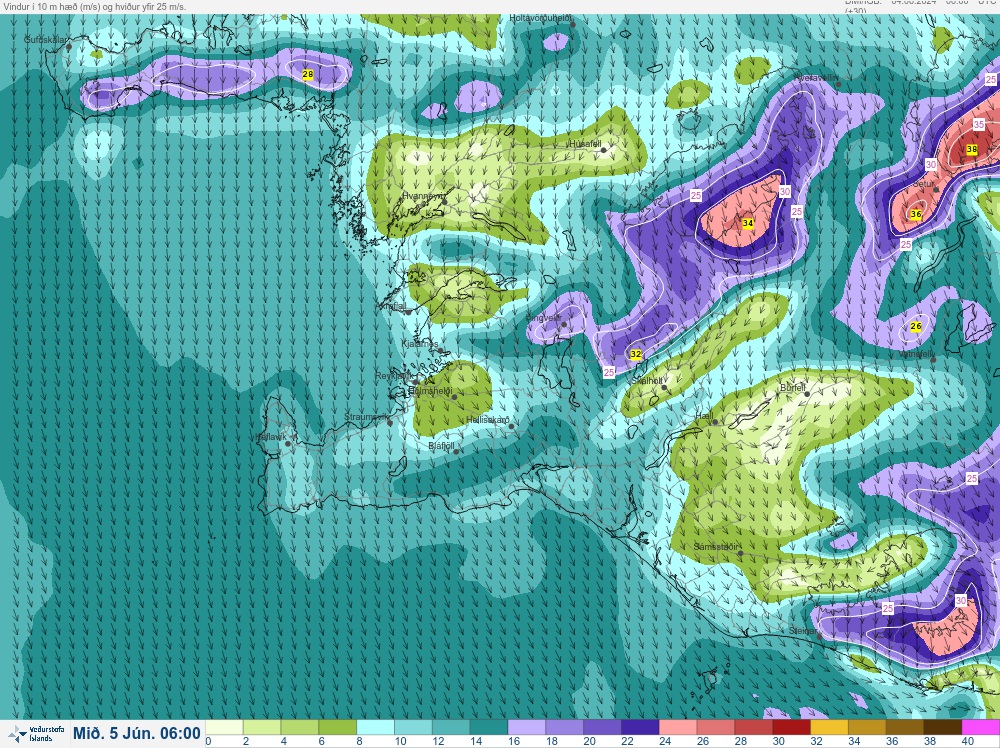Screen dimensions: 1000x748
Task: Pick the 36–38 m/s brown legend swatch
Action: (x=906, y=728)
